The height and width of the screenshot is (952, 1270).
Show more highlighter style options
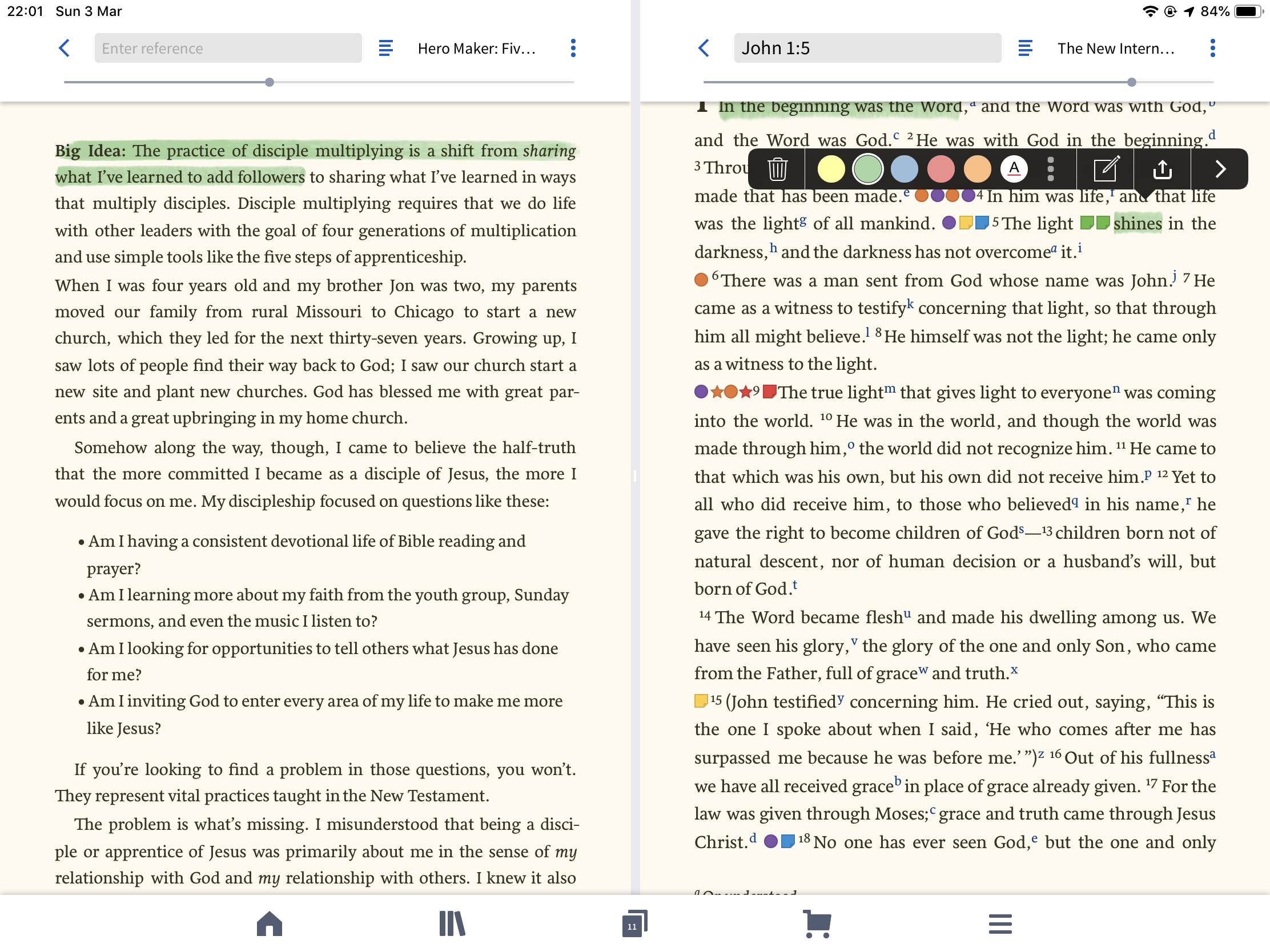coord(1050,170)
